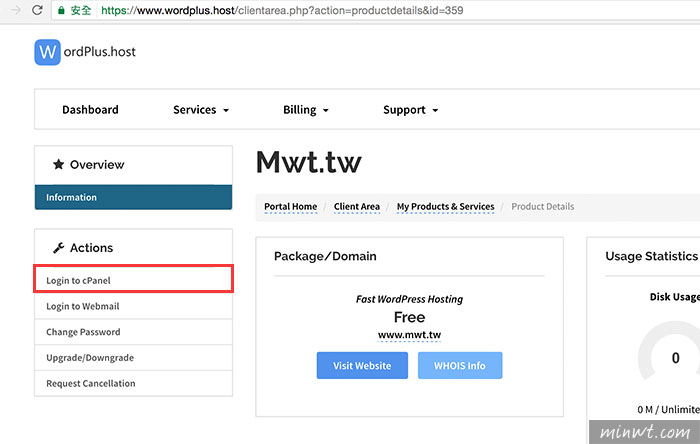
Task: Expand the Support dropdown menu
Action: pyautogui.click(x=411, y=110)
